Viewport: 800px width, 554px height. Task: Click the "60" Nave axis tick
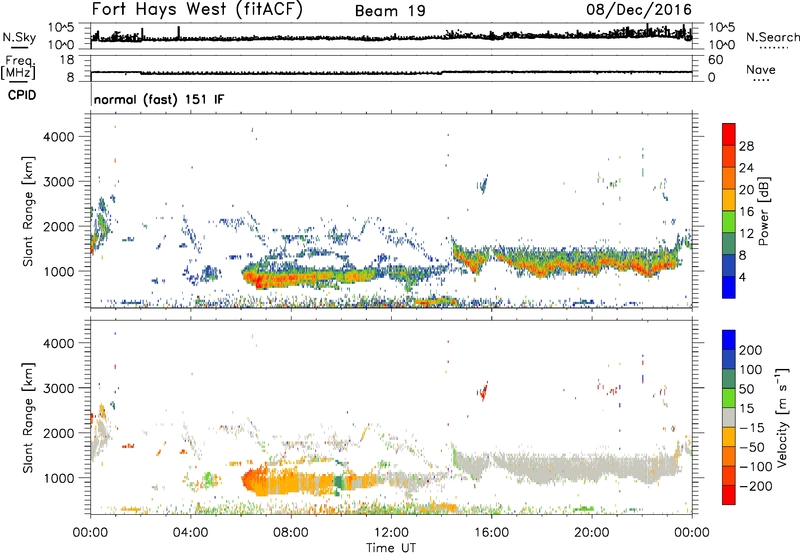point(716,60)
